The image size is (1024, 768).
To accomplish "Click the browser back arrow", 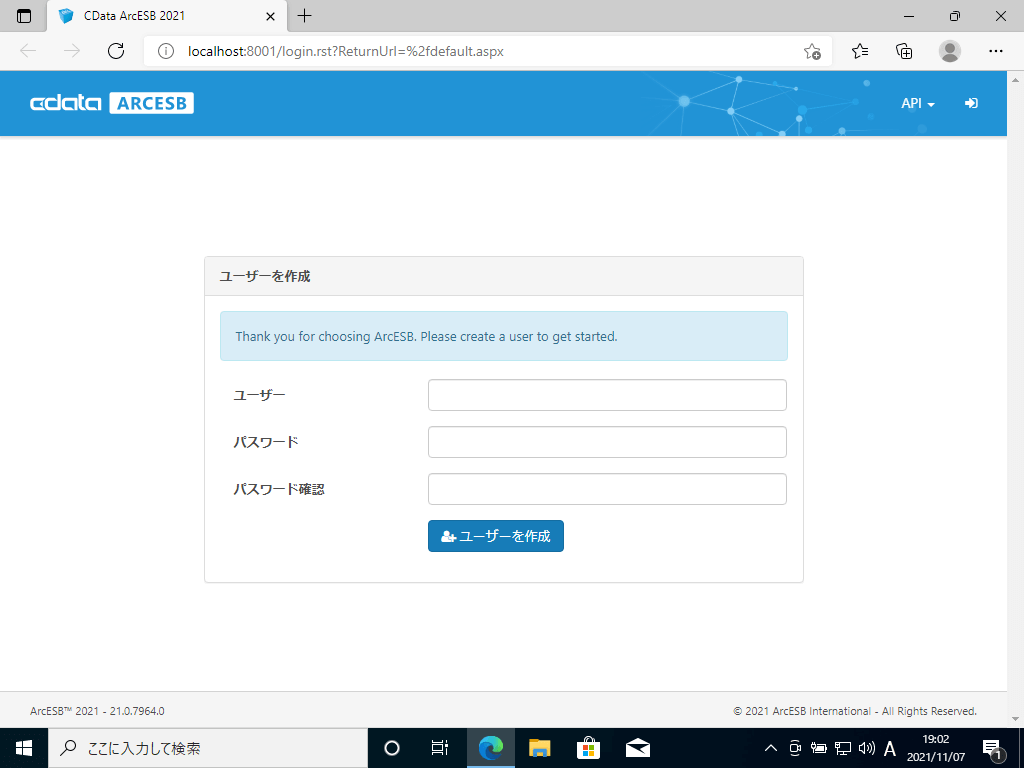I will 28,51.
